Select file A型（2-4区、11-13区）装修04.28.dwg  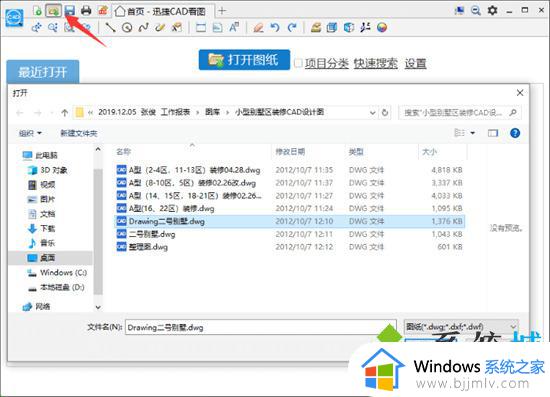[290, 170]
